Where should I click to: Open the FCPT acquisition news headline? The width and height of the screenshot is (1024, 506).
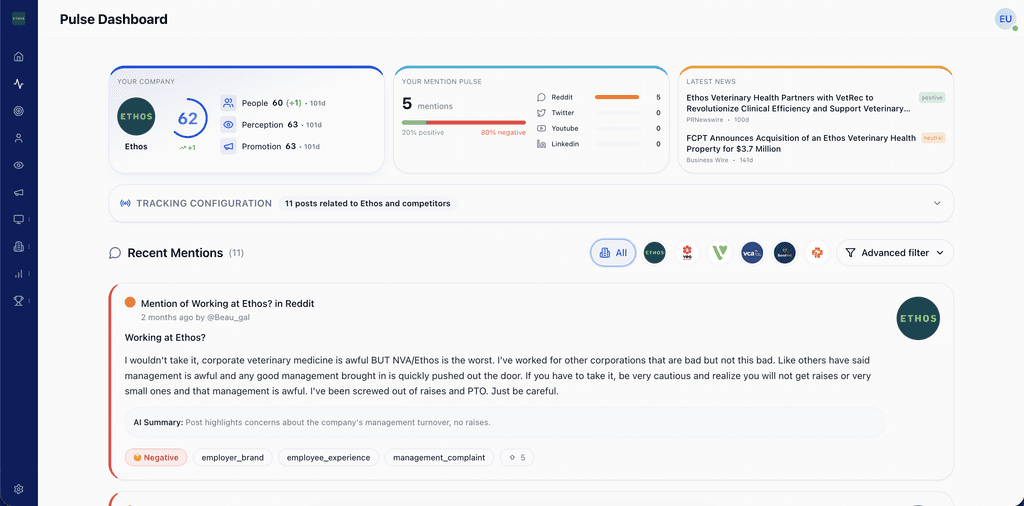click(801, 144)
